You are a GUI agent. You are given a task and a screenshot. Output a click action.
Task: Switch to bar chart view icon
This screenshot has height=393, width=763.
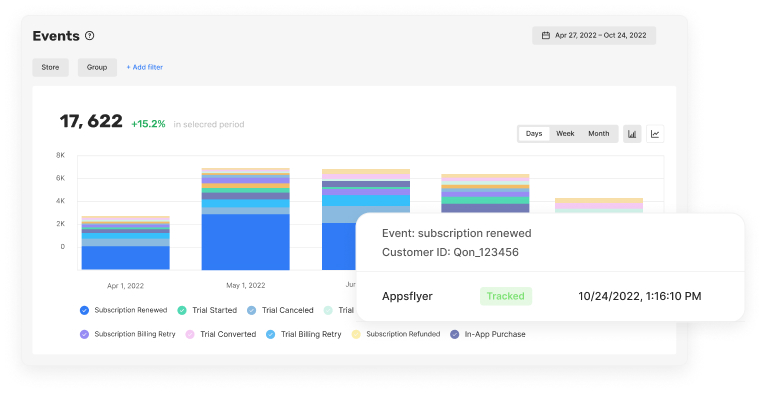pos(632,134)
